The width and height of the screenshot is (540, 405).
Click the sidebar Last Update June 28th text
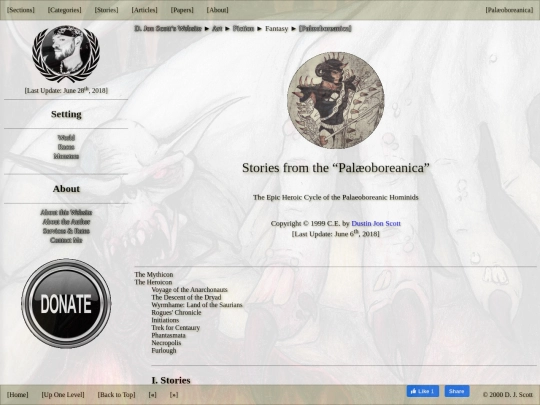coord(66,90)
